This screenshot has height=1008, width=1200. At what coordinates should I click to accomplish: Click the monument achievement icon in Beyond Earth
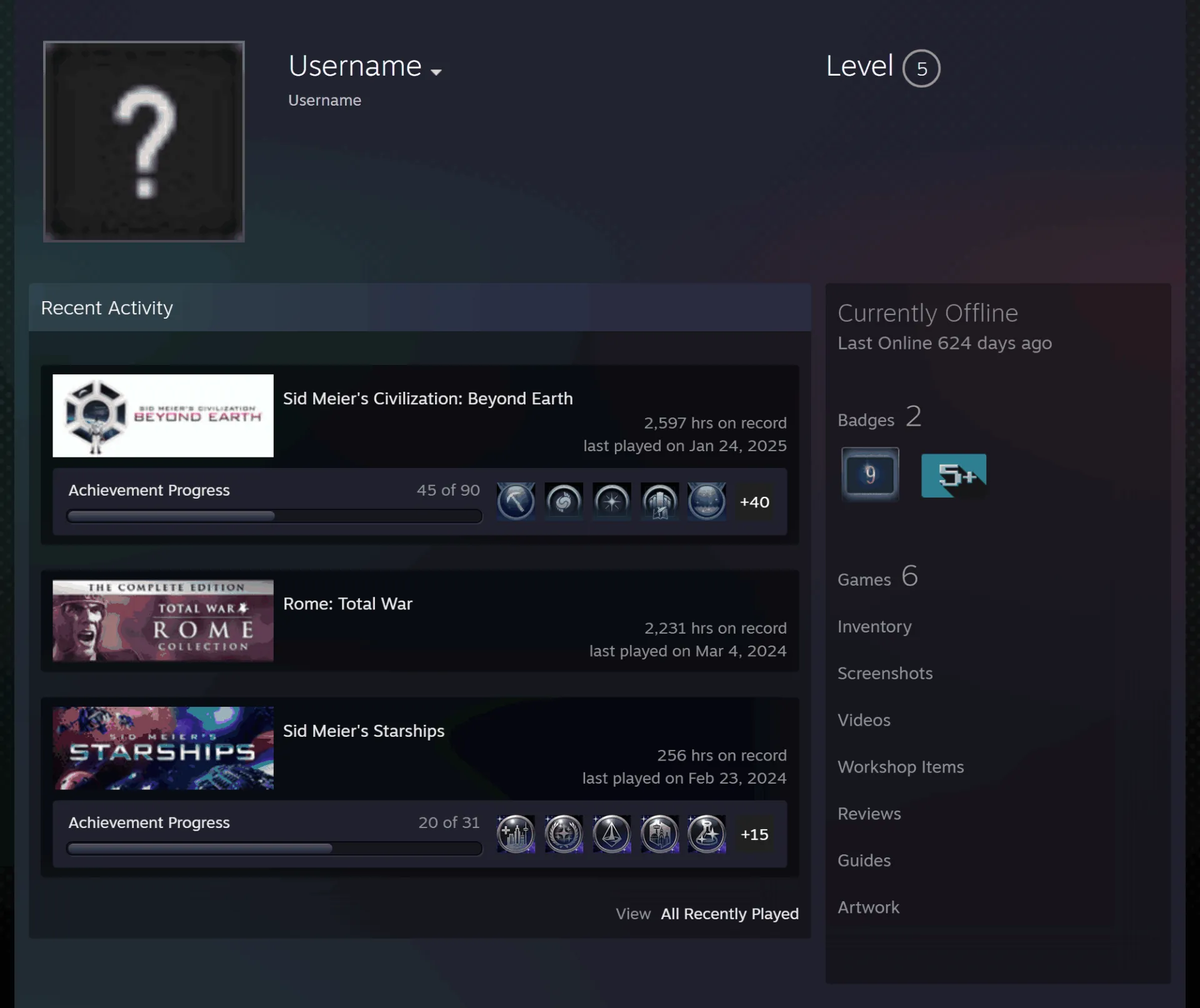pos(659,501)
